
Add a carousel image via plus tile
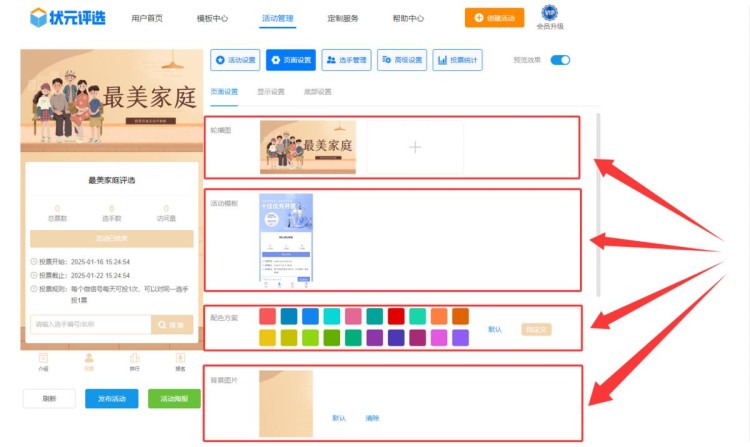(x=415, y=147)
